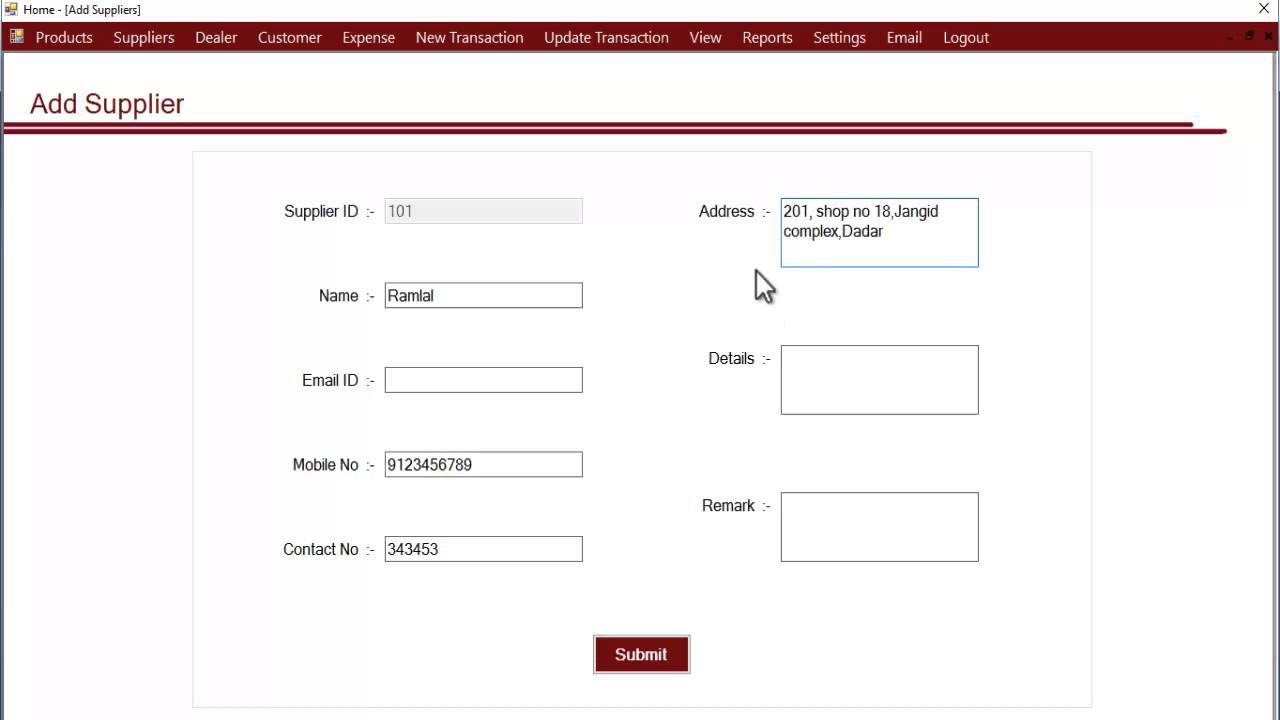Open the Dealer menu
Image resolution: width=1280 pixels, height=720 pixels.
(216, 37)
